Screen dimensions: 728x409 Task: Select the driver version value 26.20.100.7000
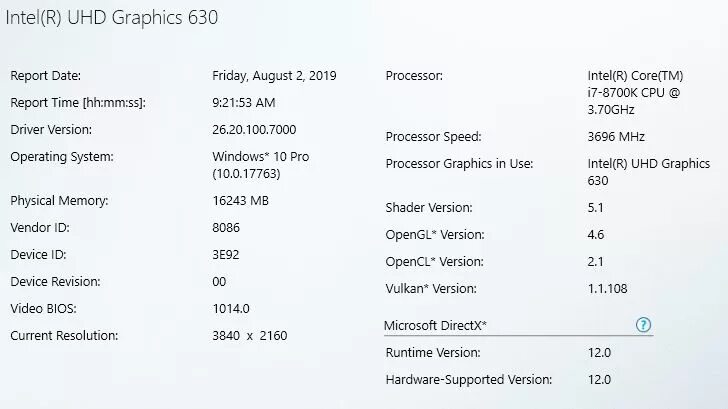coord(254,129)
